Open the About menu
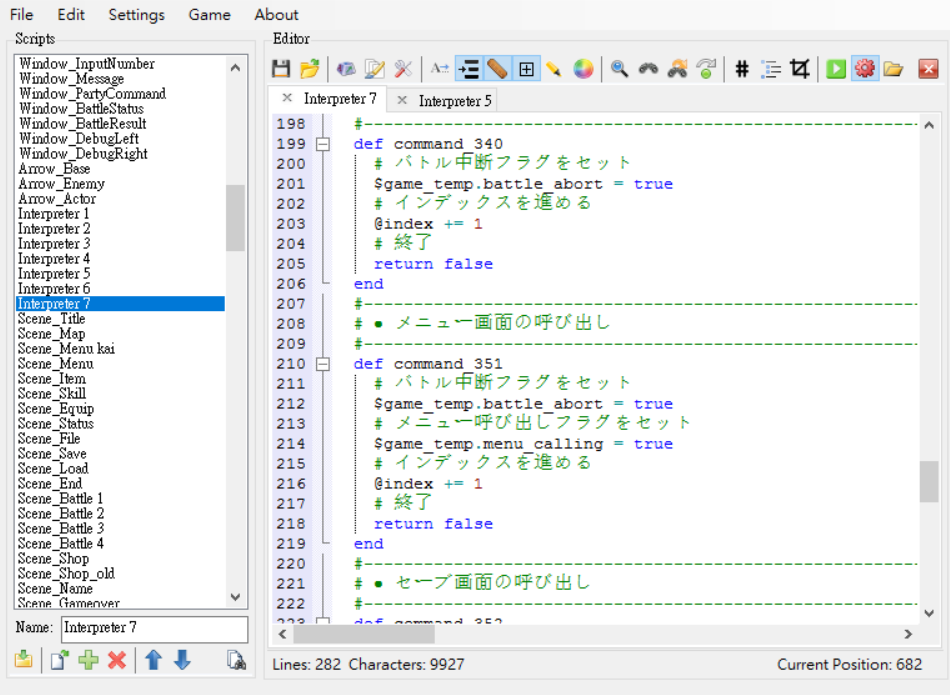Viewport: 950px width, 695px height. (x=276, y=15)
